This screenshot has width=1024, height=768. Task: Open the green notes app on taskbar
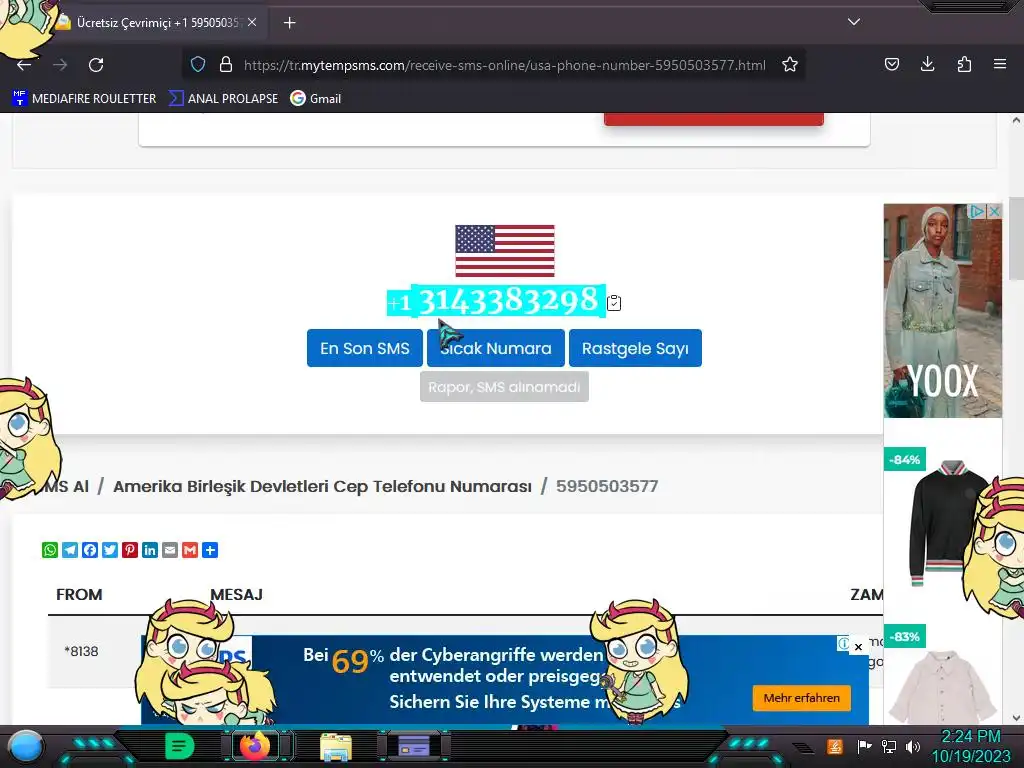click(179, 746)
